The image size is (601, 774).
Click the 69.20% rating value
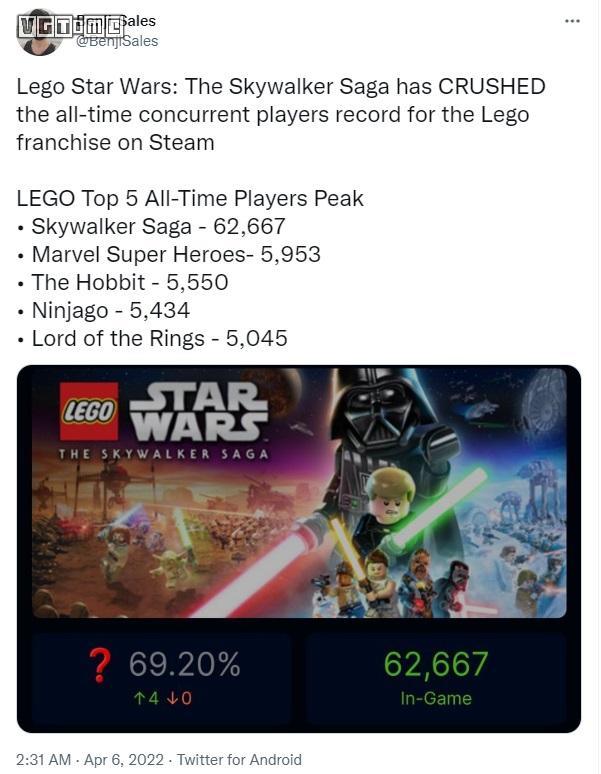point(185,664)
